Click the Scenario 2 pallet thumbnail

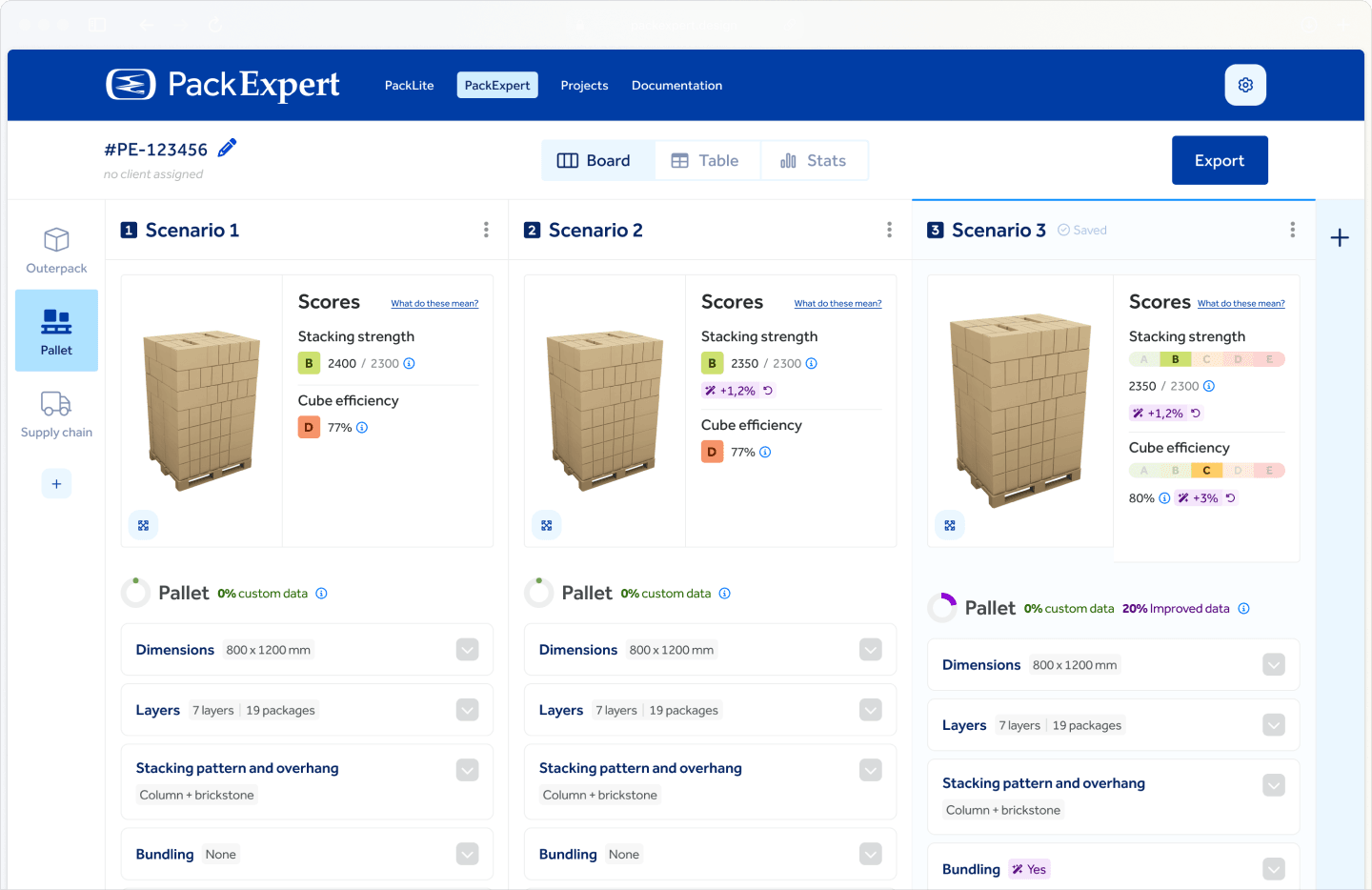point(605,410)
